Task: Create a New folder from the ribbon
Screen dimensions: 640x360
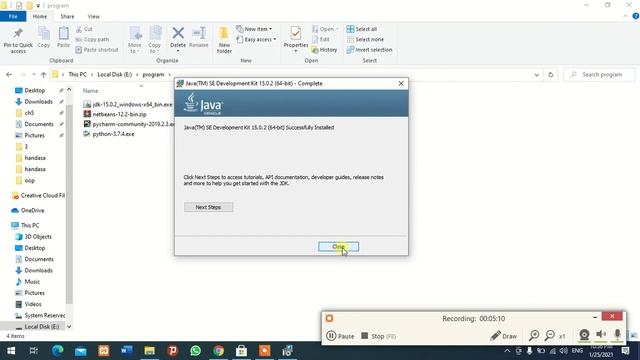Action: click(x=224, y=40)
